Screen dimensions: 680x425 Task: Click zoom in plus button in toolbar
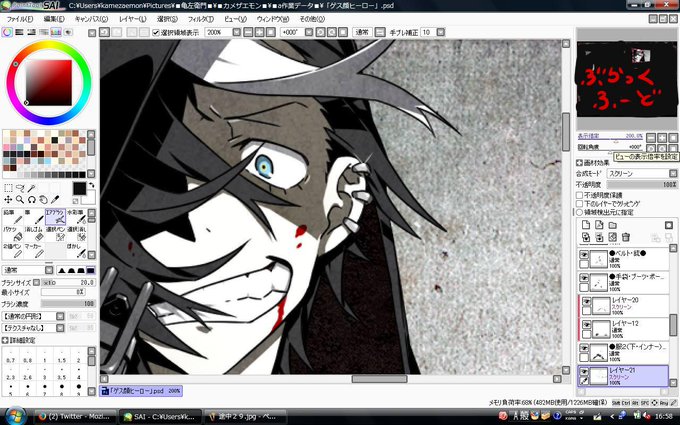point(259,32)
